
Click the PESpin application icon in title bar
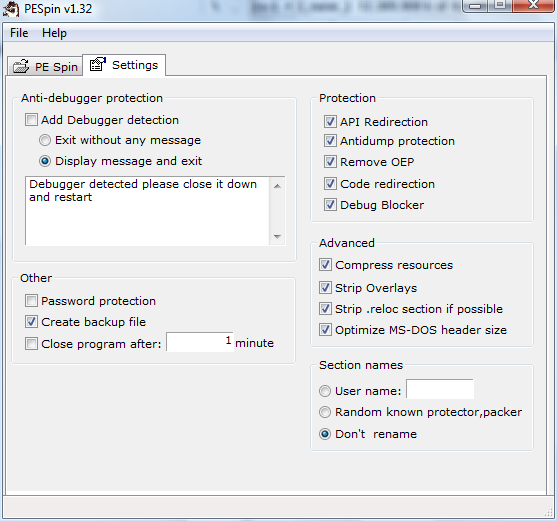[x=11, y=9]
